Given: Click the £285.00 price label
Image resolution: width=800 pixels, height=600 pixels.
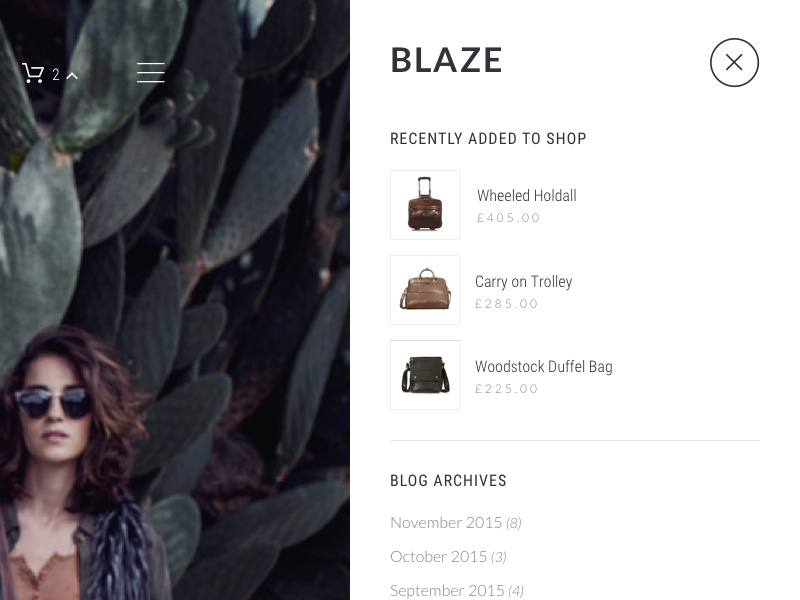Looking at the screenshot, I should (507, 304).
